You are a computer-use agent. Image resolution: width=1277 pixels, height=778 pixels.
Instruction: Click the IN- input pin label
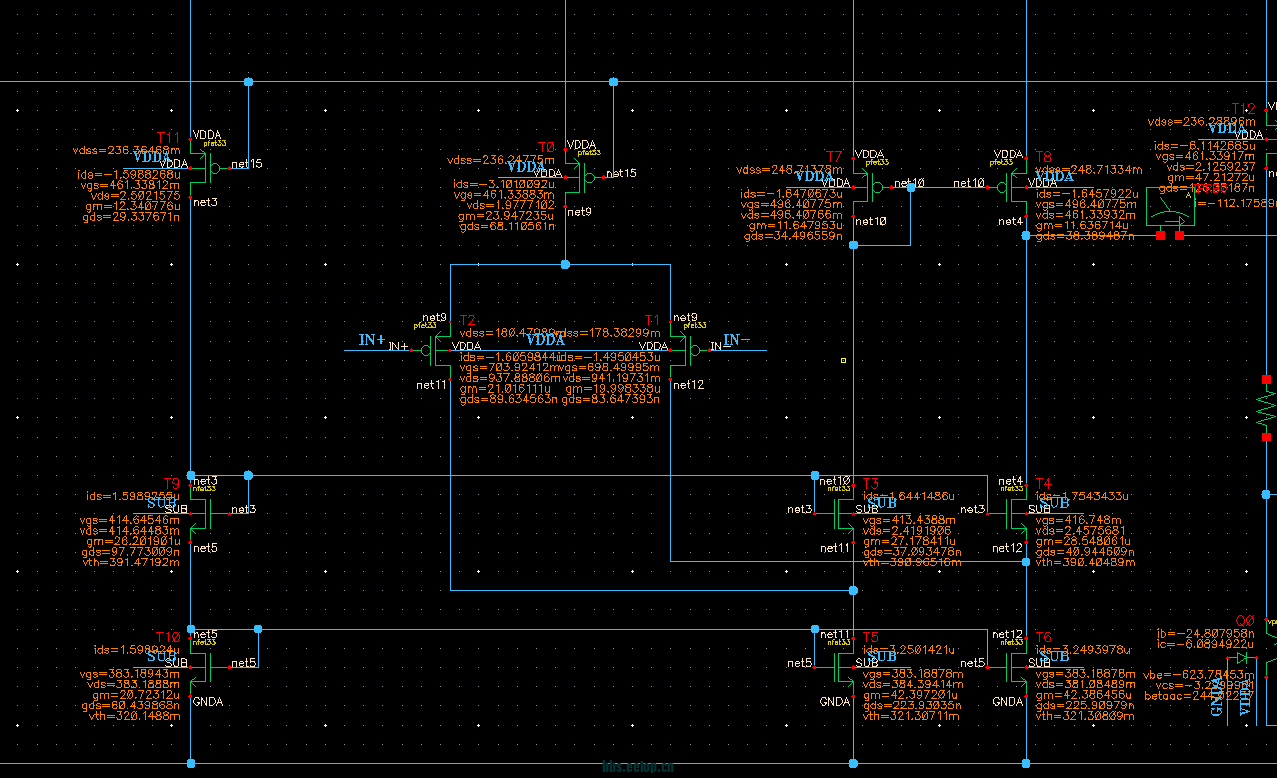(x=737, y=340)
